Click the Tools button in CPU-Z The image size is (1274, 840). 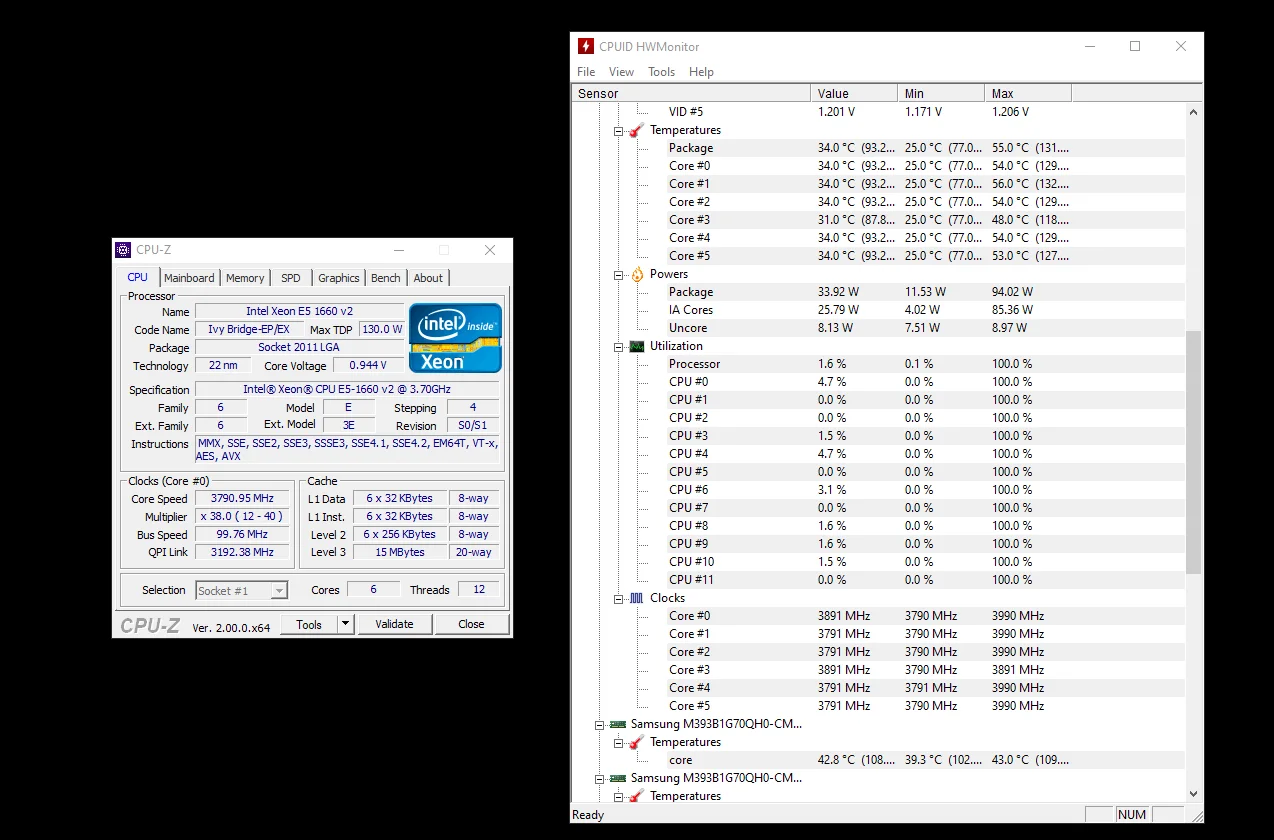click(309, 624)
